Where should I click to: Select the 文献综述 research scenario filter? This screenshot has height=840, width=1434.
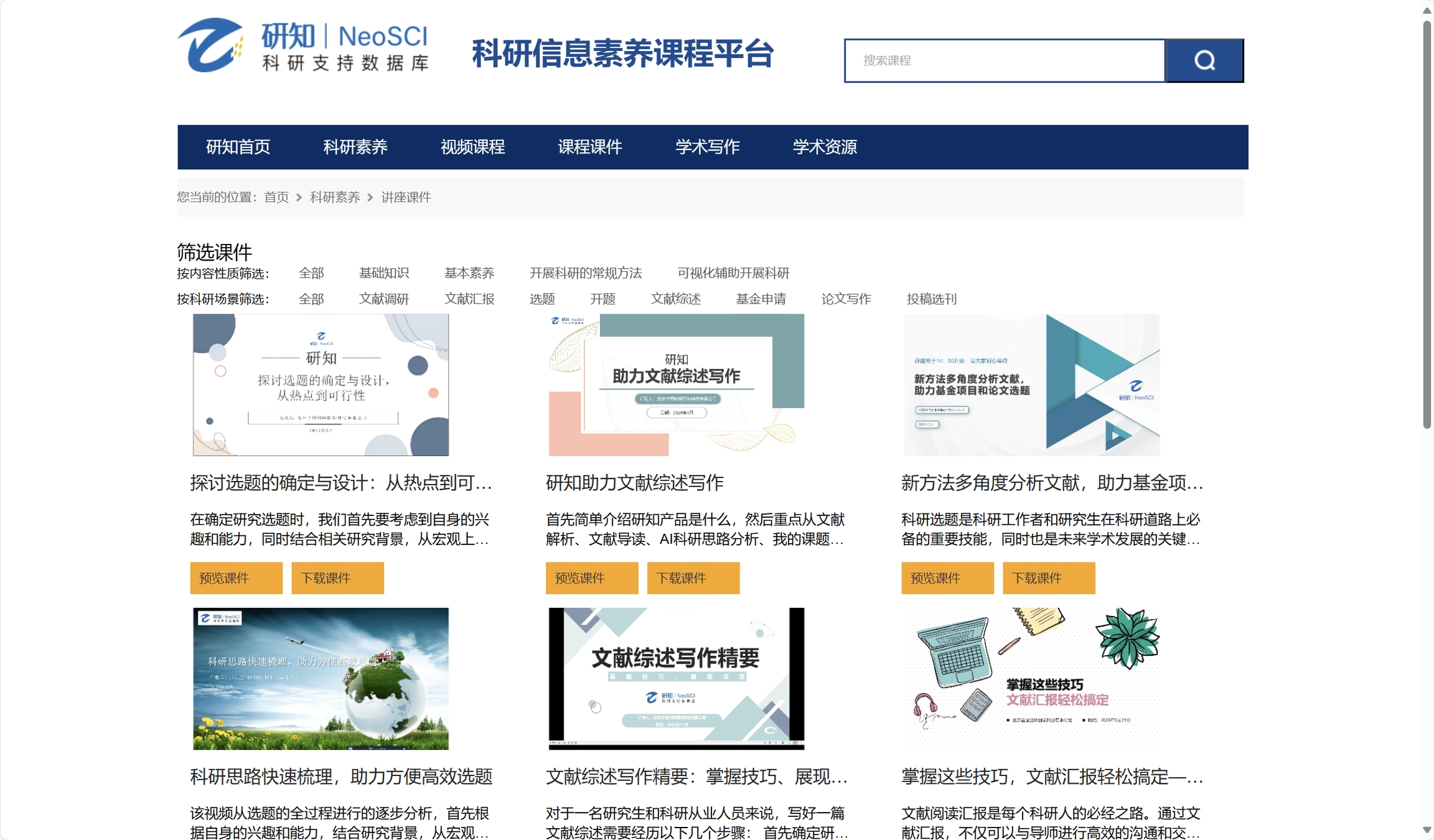(x=675, y=299)
